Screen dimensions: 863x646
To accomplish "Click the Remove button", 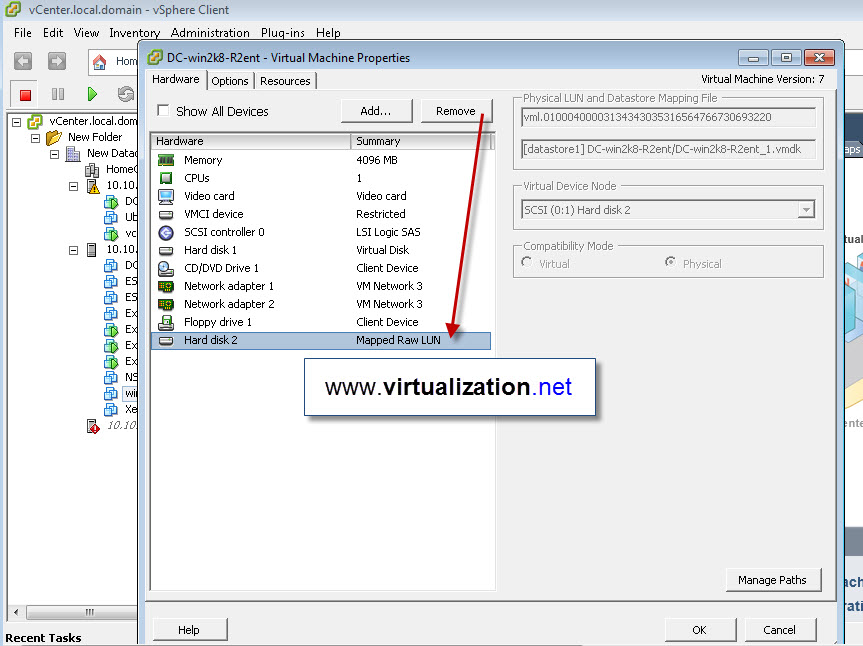I will coord(456,111).
